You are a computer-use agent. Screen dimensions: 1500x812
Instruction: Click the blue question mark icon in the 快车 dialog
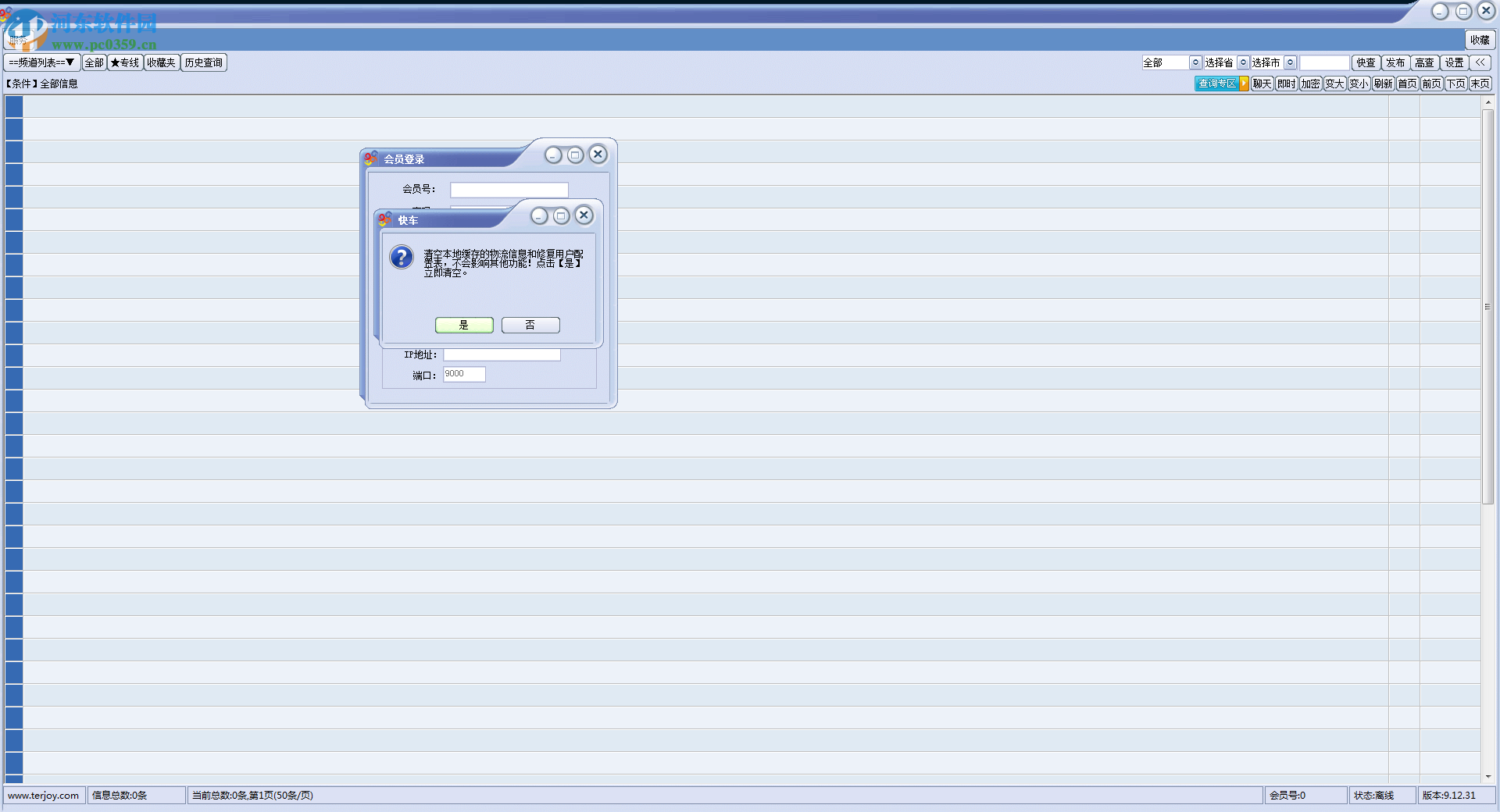pos(402,257)
